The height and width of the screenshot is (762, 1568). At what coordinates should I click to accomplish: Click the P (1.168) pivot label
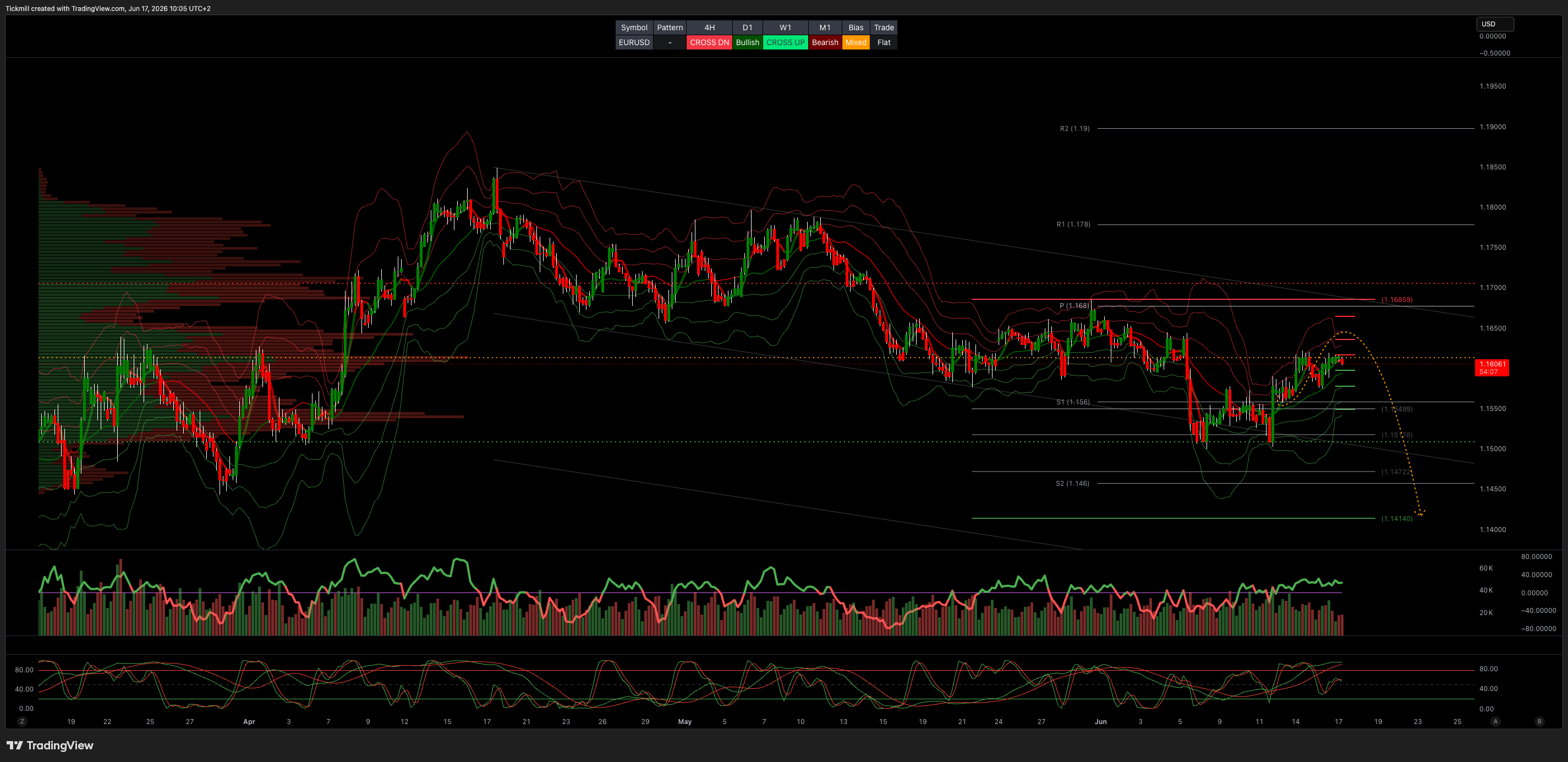(x=1074, y=305)
